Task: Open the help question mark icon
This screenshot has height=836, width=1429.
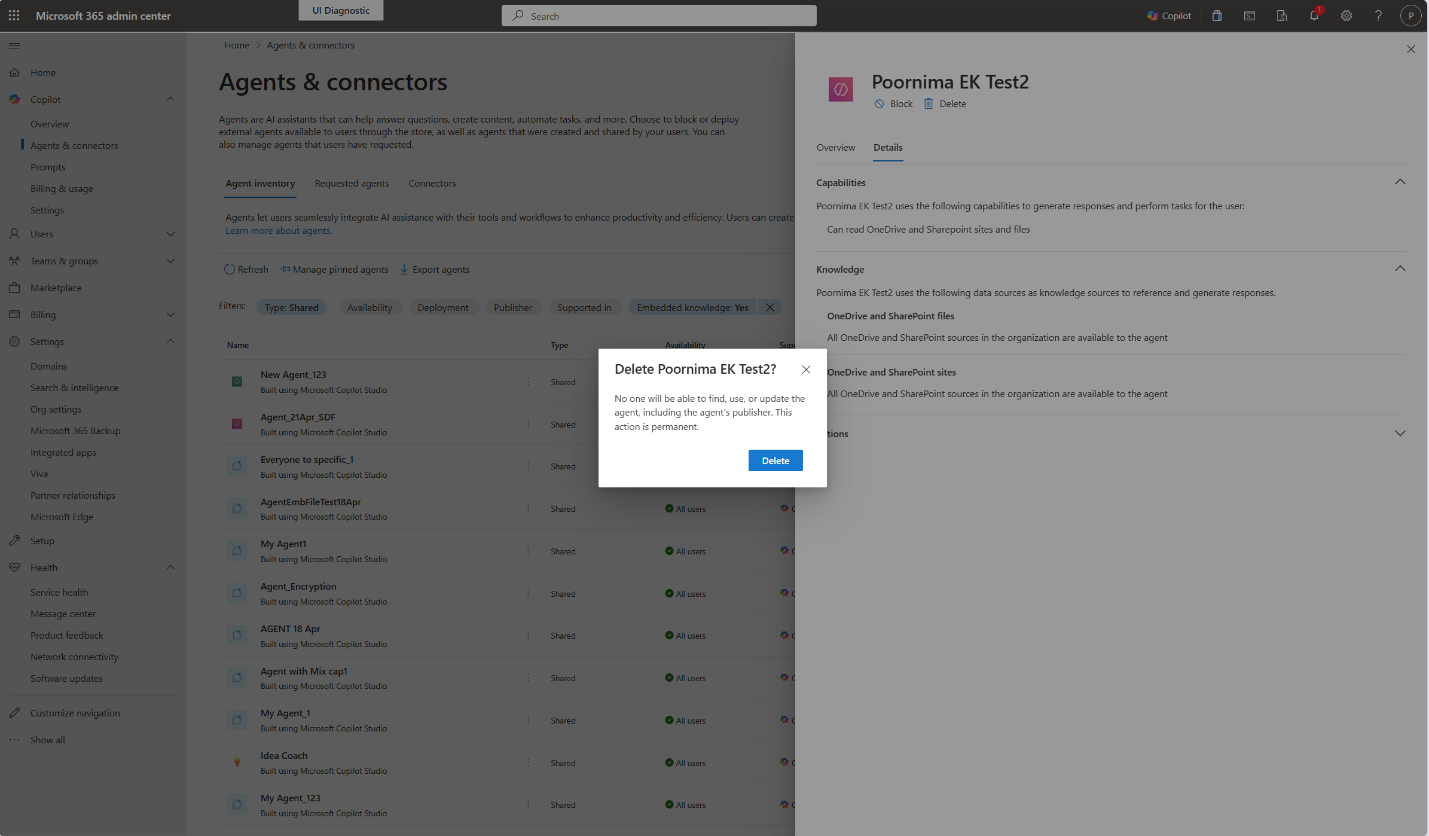Action: [x=1378, y=16]
